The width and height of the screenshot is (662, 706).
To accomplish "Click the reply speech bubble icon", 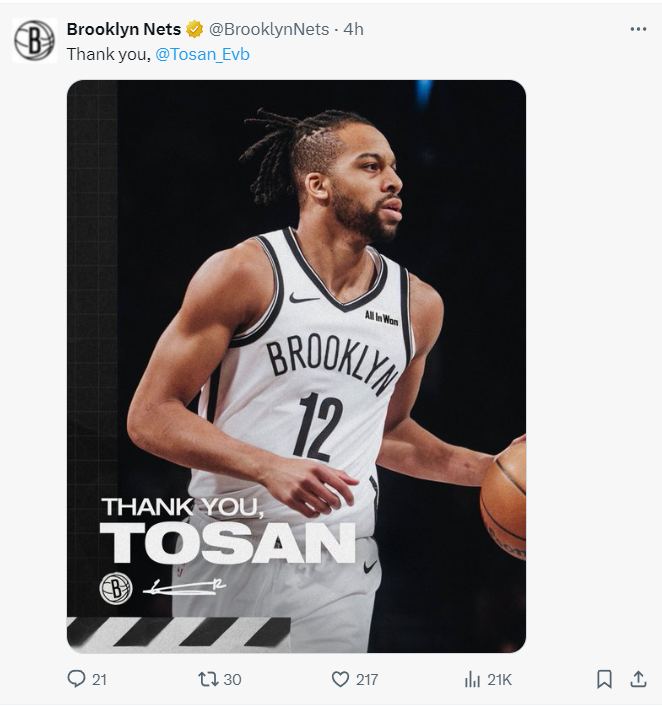I will tap(77, 679).
